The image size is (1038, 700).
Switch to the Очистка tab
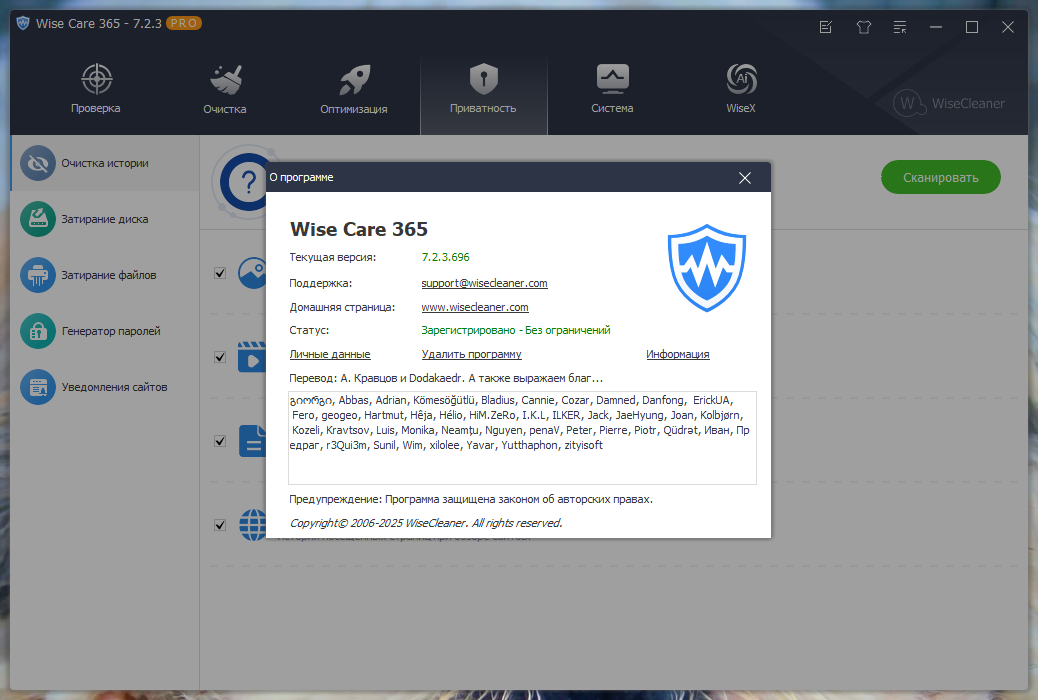225,89
